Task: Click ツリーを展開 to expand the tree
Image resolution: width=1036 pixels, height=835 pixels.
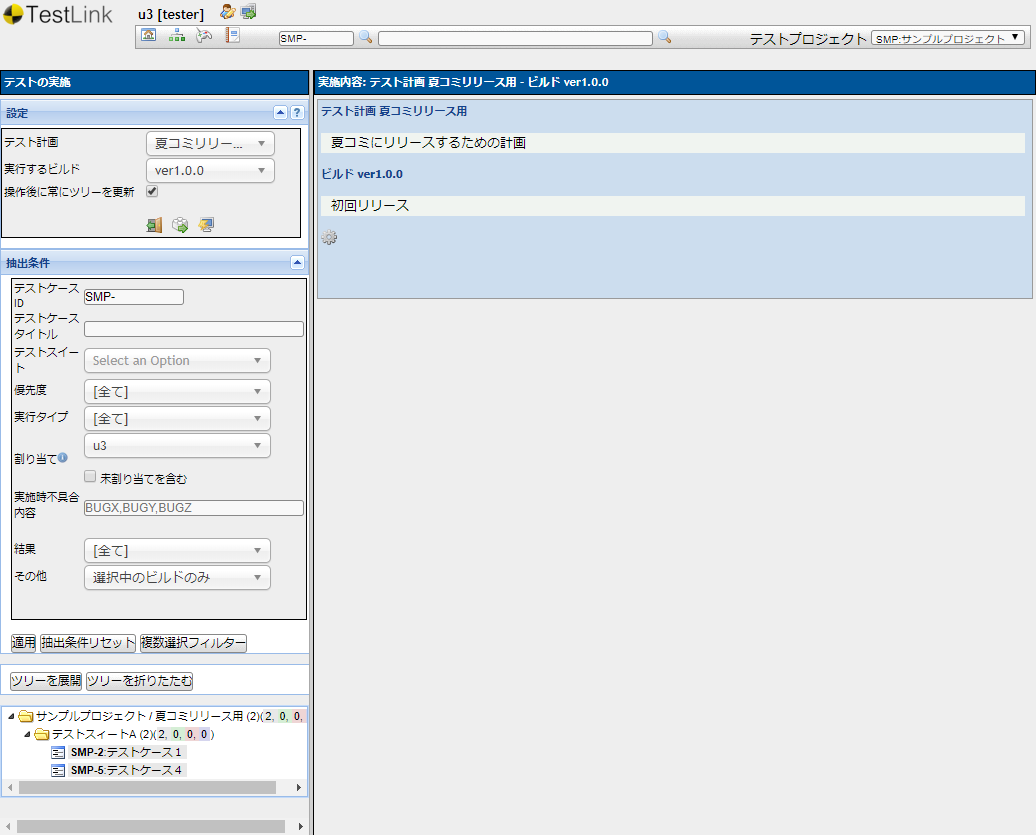Action: 43,680
